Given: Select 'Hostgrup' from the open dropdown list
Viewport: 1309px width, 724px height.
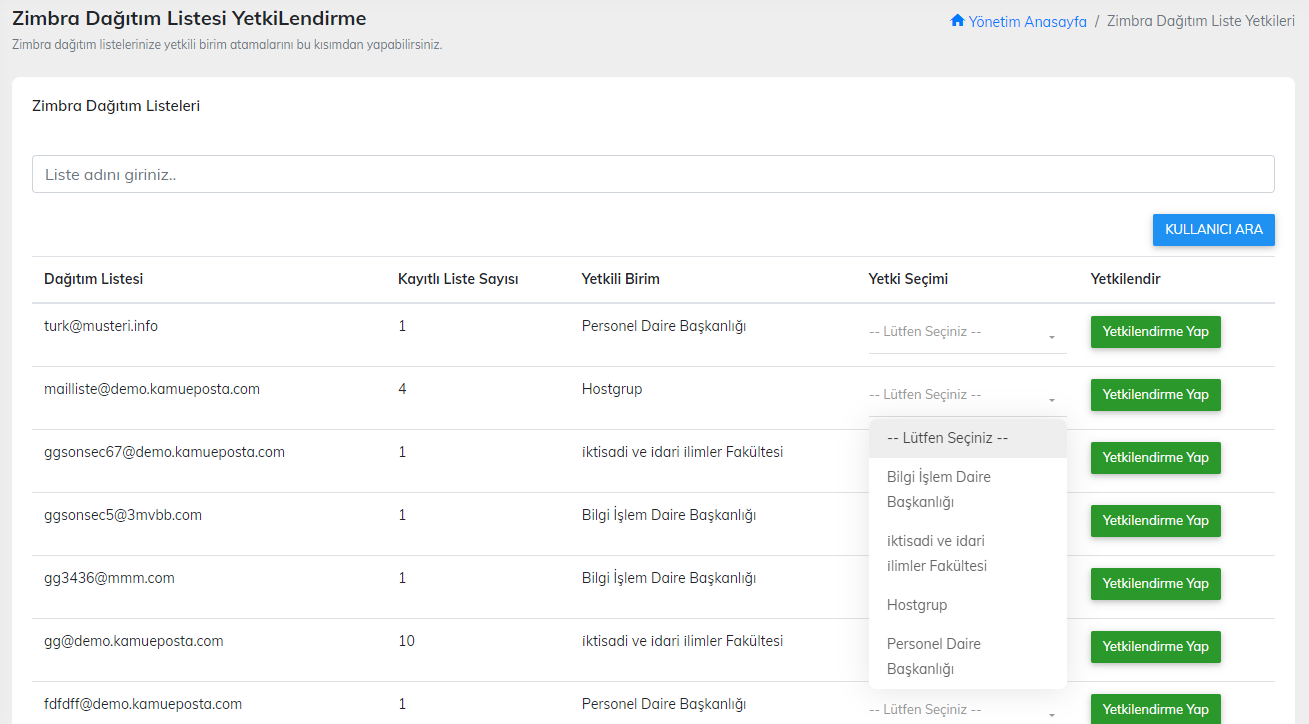Looking at the screenshot, I should click(x=967, y=605).
